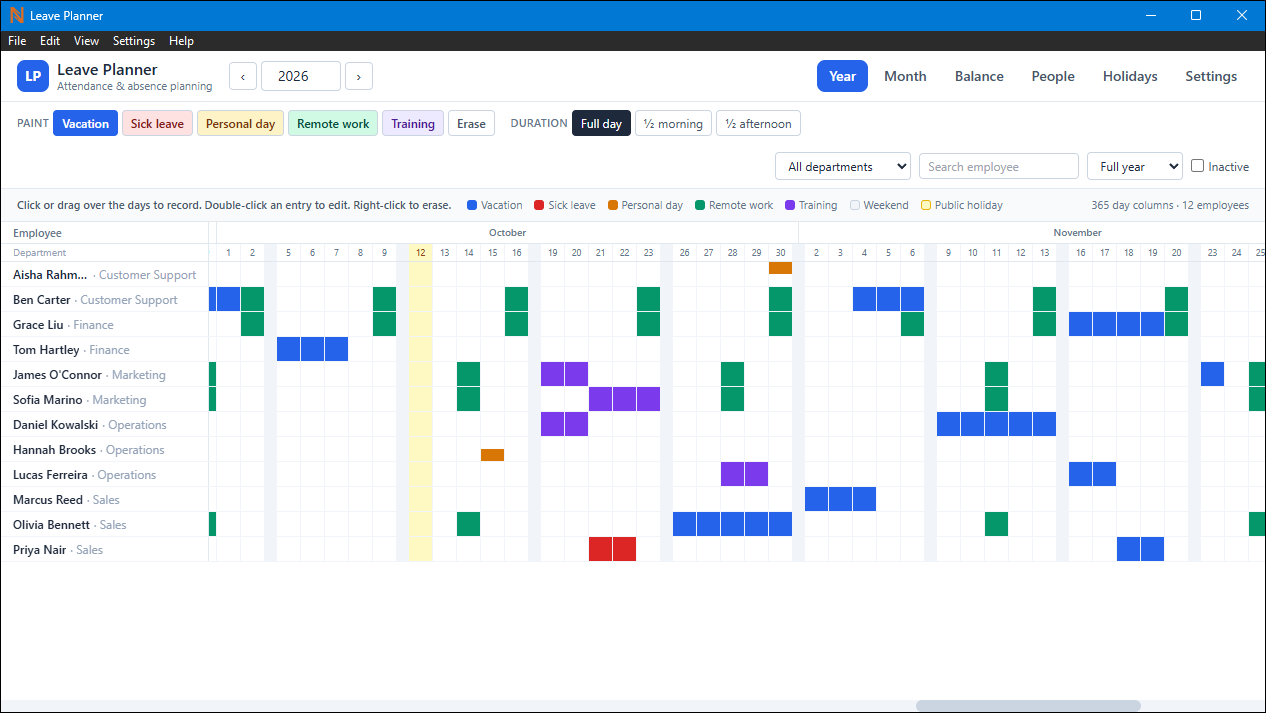This screenshot has width=1266, height=713.
Task: Open the Edit menu
Action: coord(50,41)
